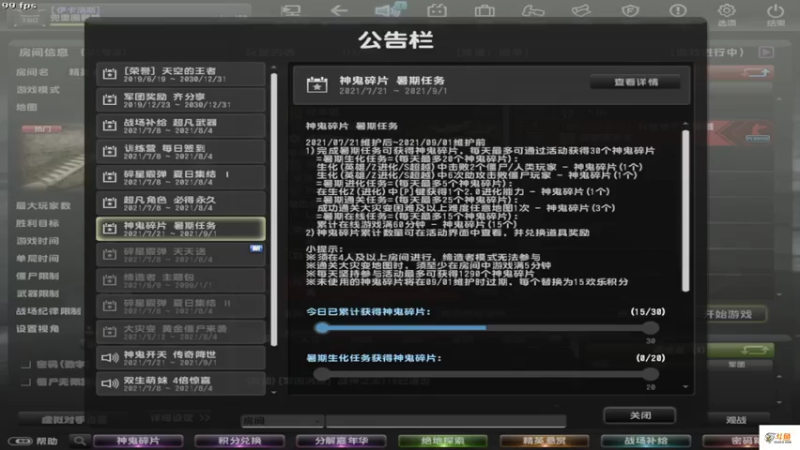Close the bulletin with 关闭 button
This screenshot has height=450, width=800.
[x=639, y=416]
